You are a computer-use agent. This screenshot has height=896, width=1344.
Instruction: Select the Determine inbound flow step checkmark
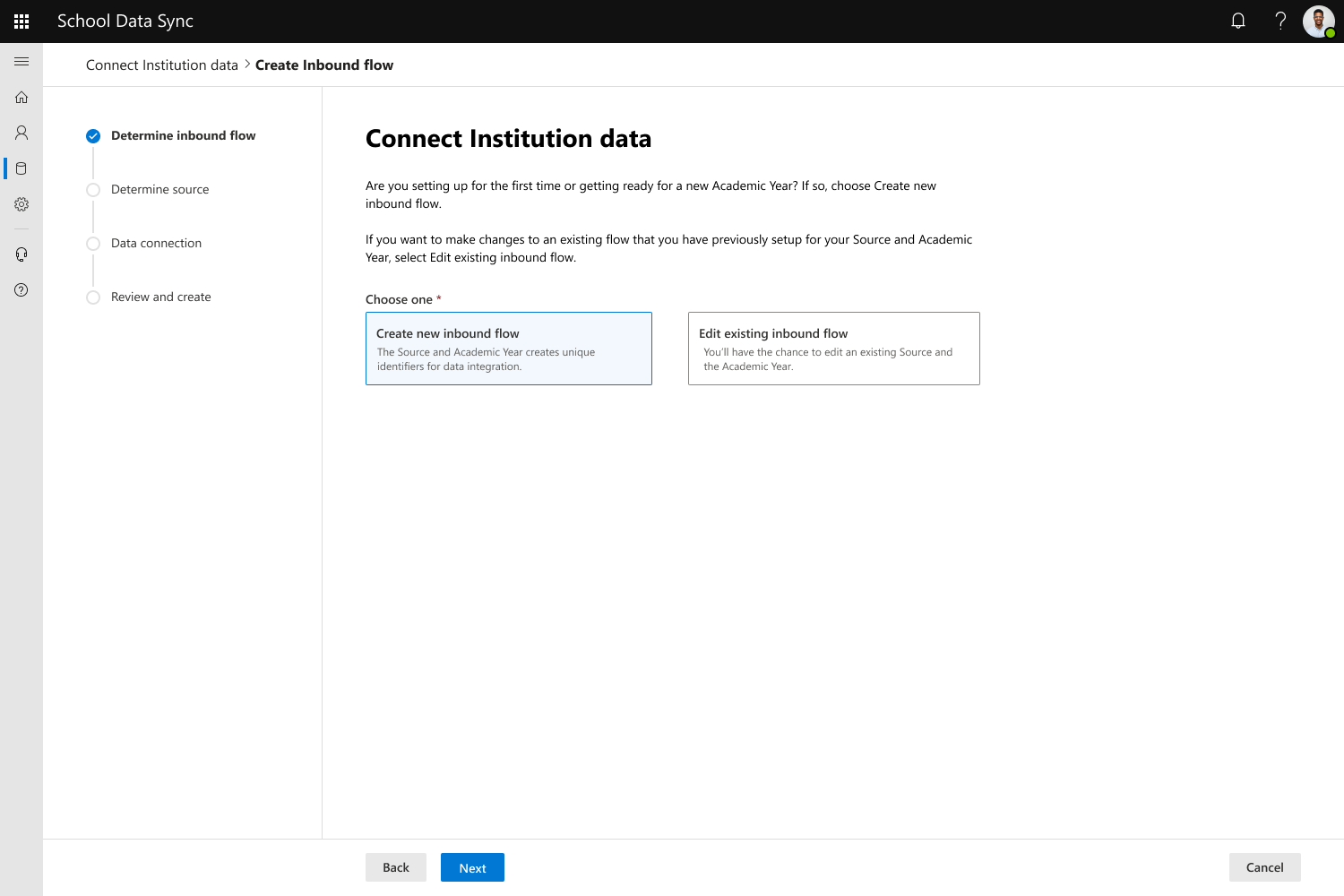pyautogui.click(x=93, y=136)
